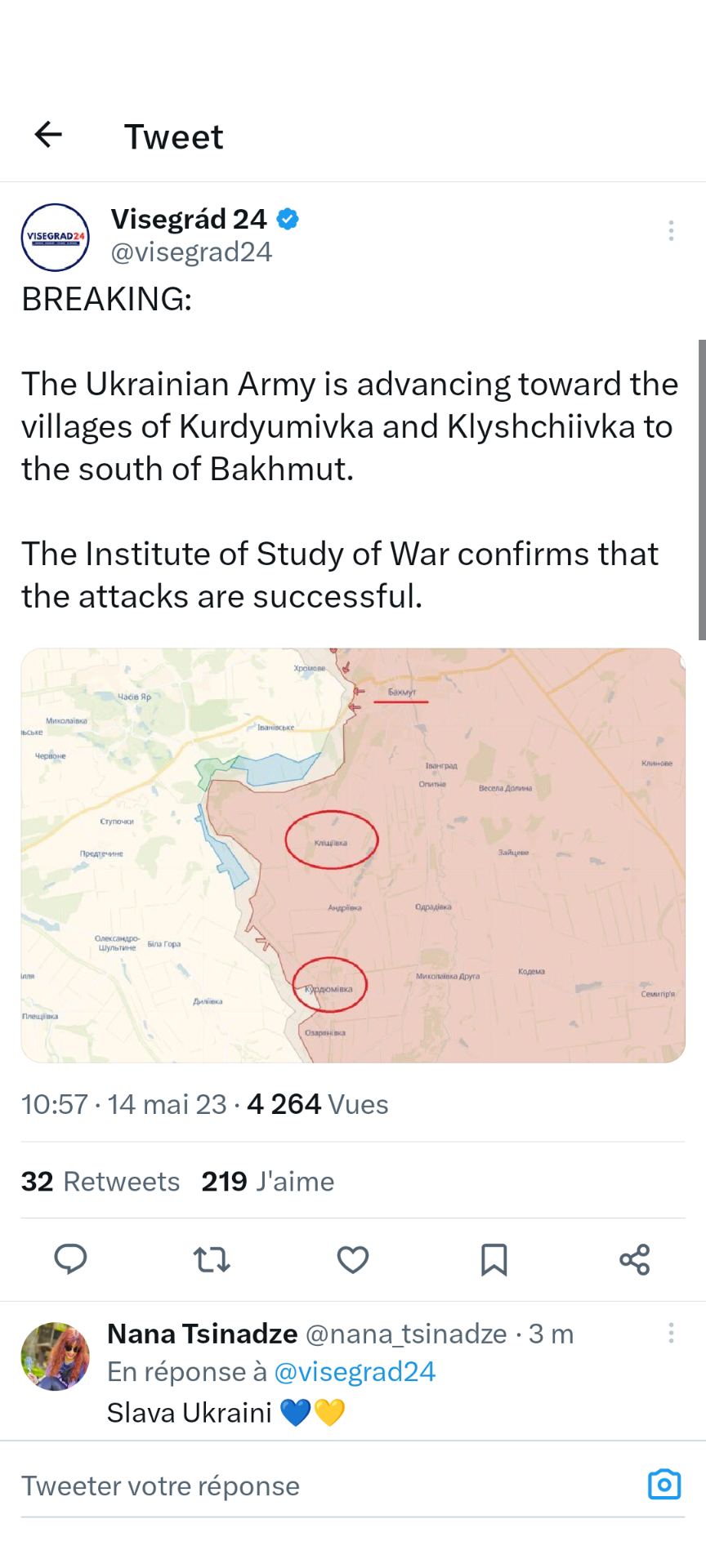Bookmark this tweet
The height and width of the screenshot is (1568, 706).
[x=494, y=1259]
